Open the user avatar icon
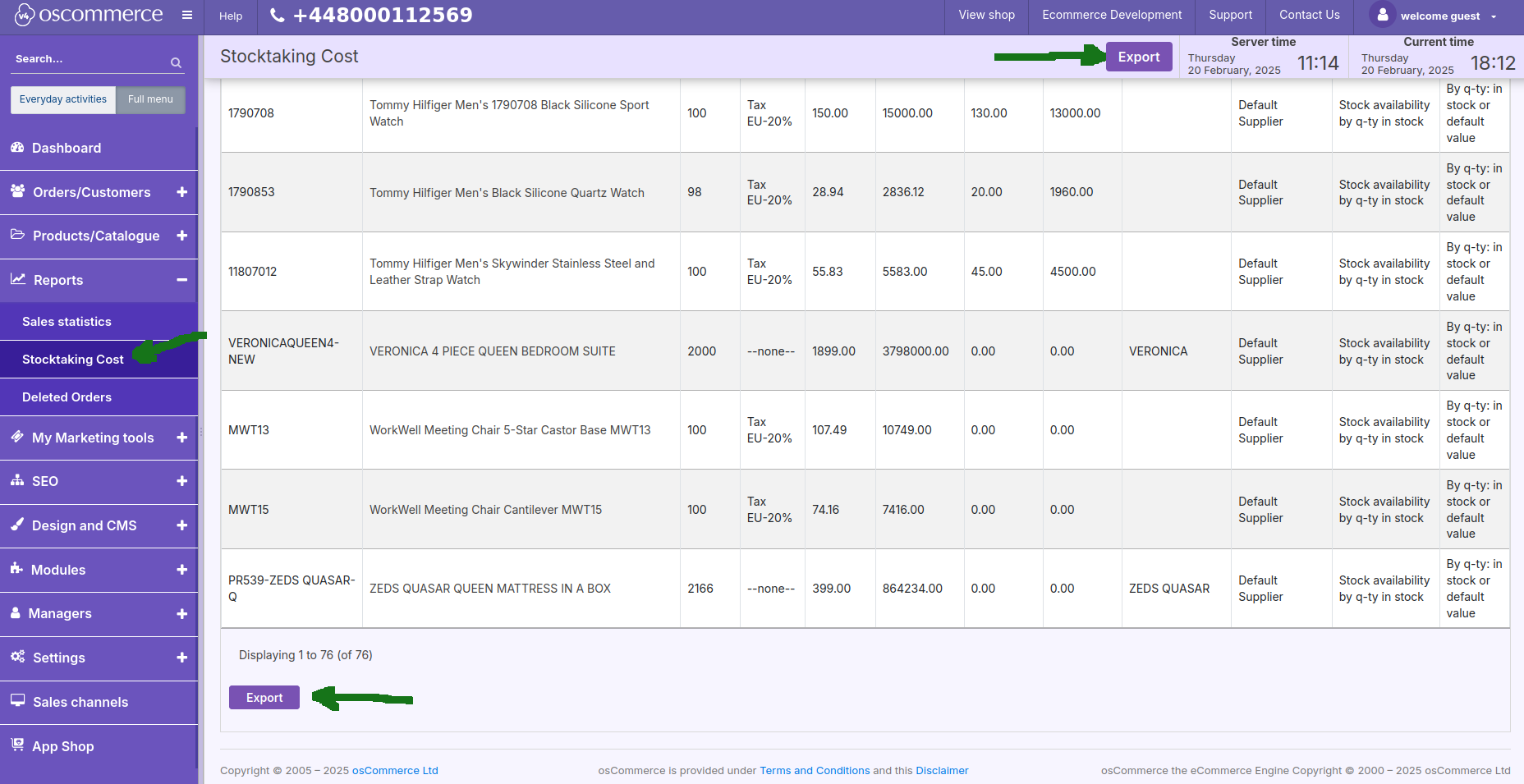 point(1383,15)
